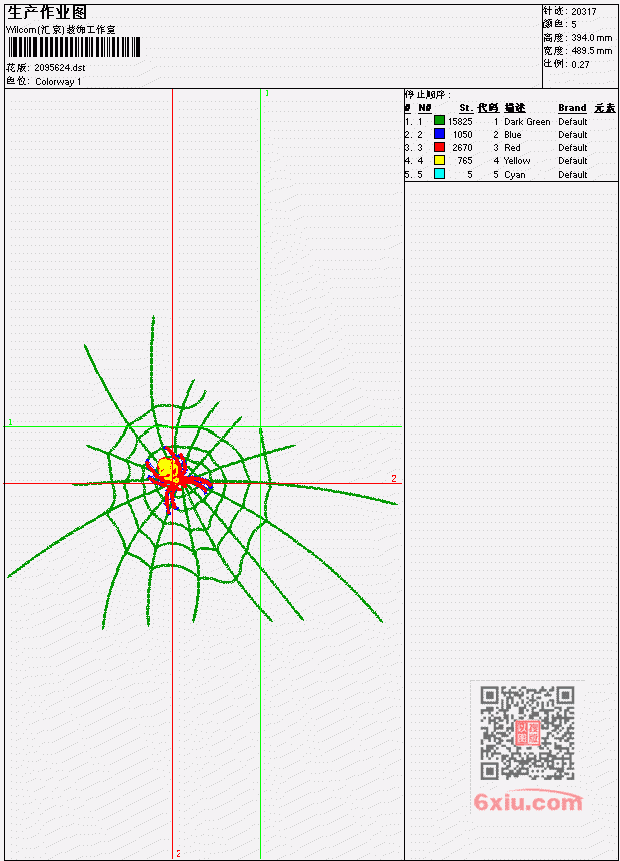Click the 'Dark Green' description text
The width and height of the screenshot is (620, 861).
(527, 122)
